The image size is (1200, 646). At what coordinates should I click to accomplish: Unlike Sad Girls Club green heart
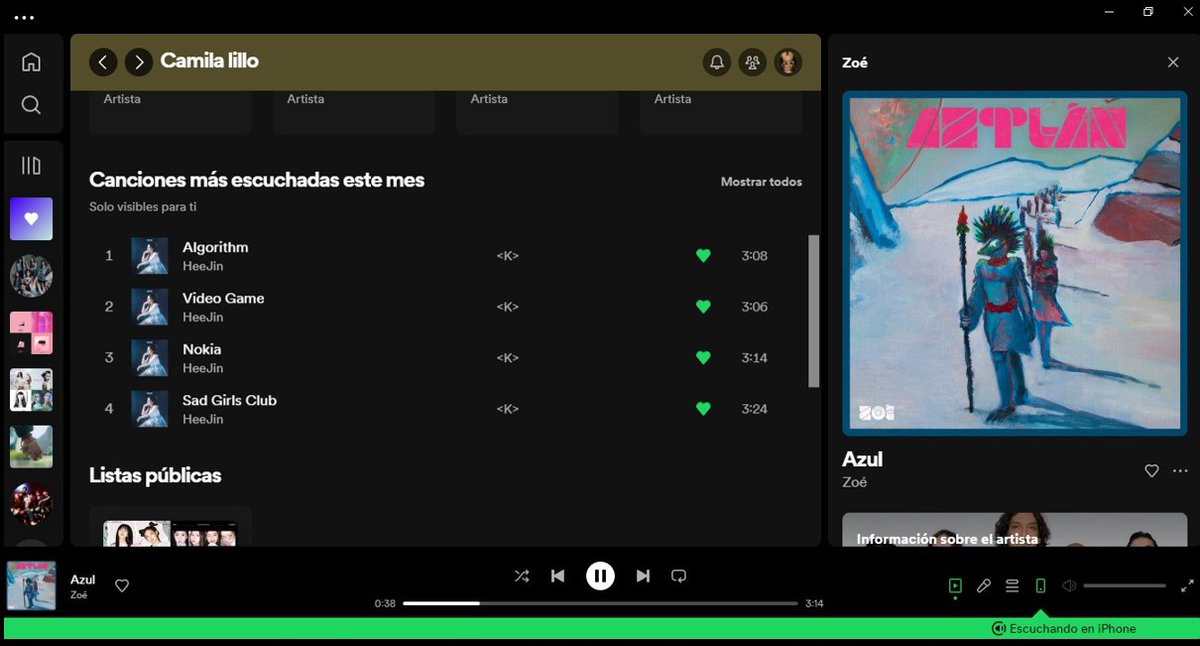(703, 409)
